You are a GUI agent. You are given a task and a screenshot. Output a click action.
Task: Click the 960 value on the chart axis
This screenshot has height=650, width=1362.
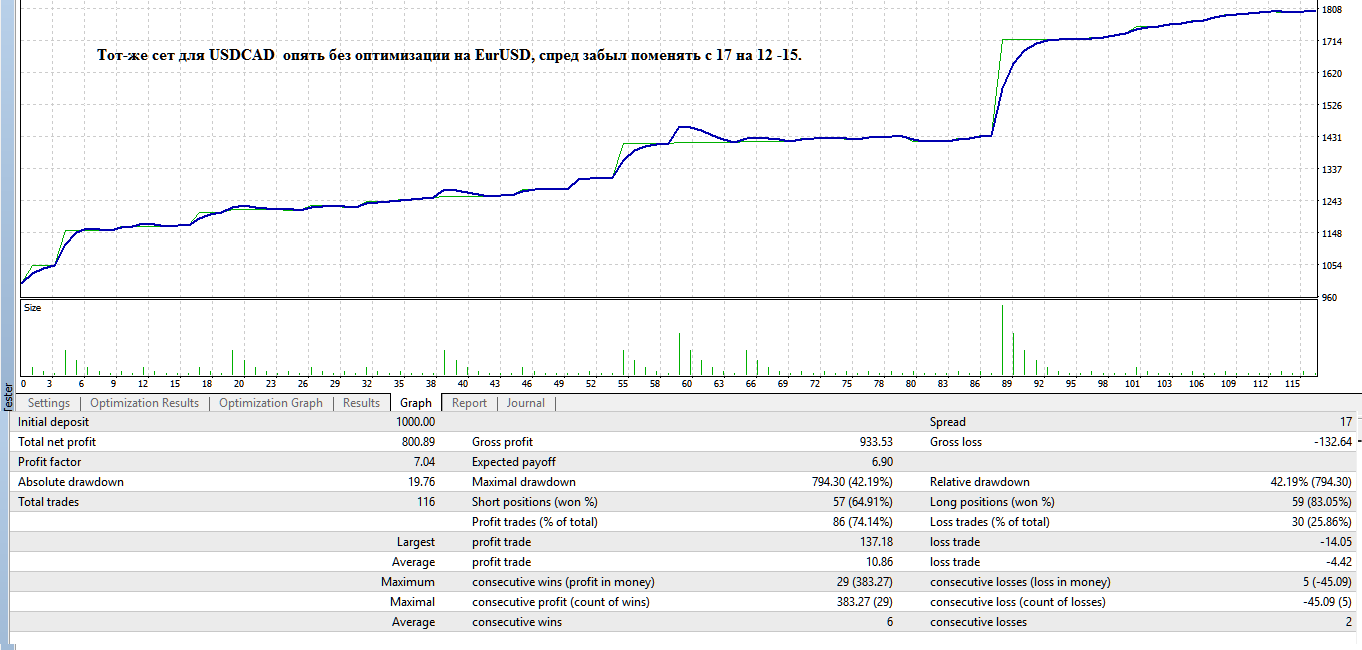pyautogui.click(x=1329, y=298)
